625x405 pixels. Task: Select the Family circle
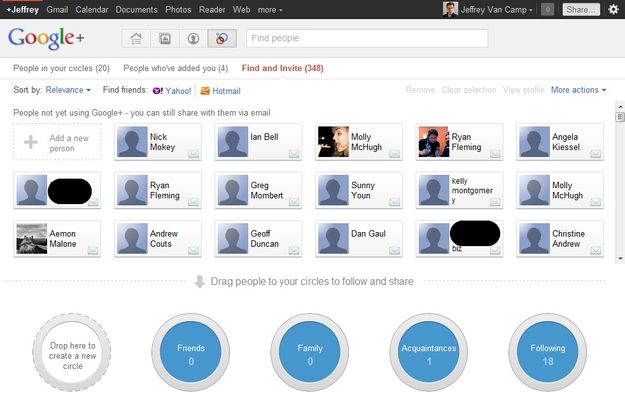pyautogui.click(x=310, y=352)
